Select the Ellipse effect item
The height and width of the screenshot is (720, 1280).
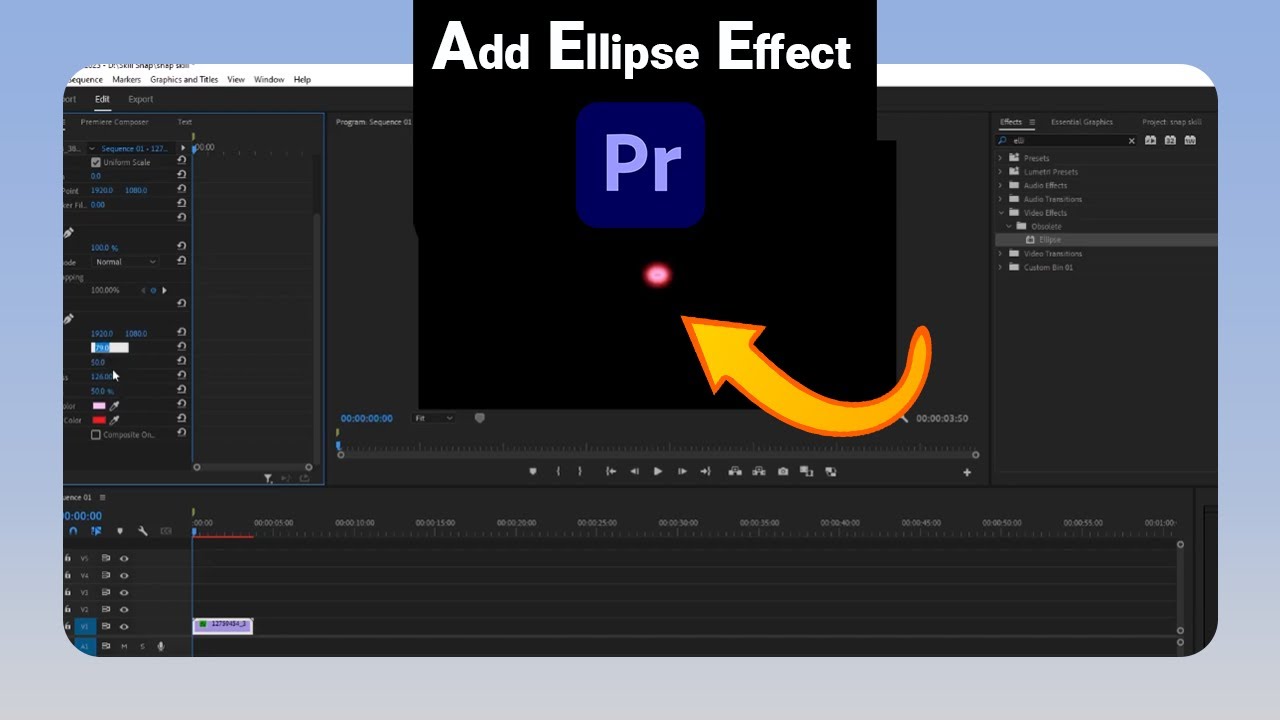coord(1050,240)
